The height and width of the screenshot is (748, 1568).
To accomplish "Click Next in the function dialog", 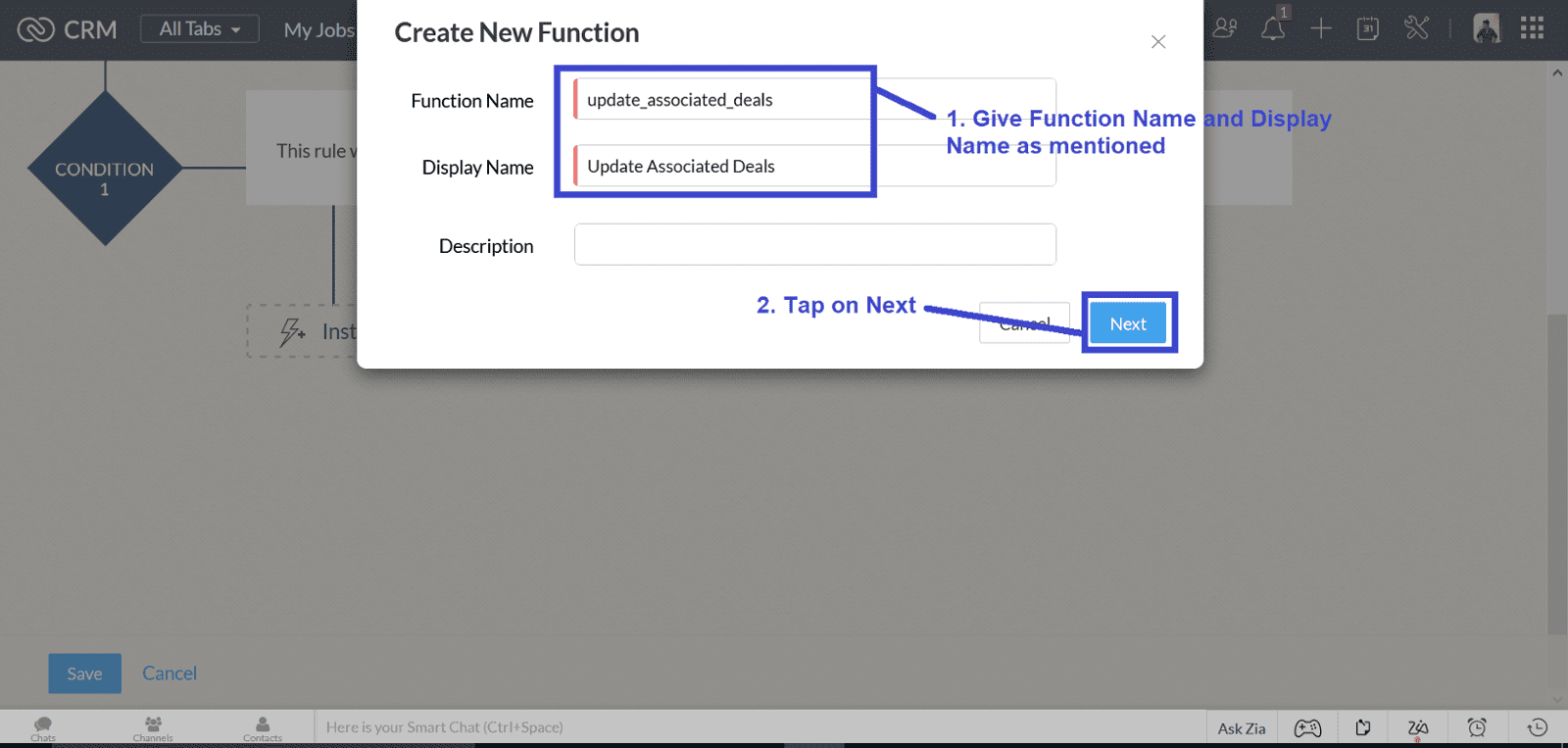I will [1128, 324].
